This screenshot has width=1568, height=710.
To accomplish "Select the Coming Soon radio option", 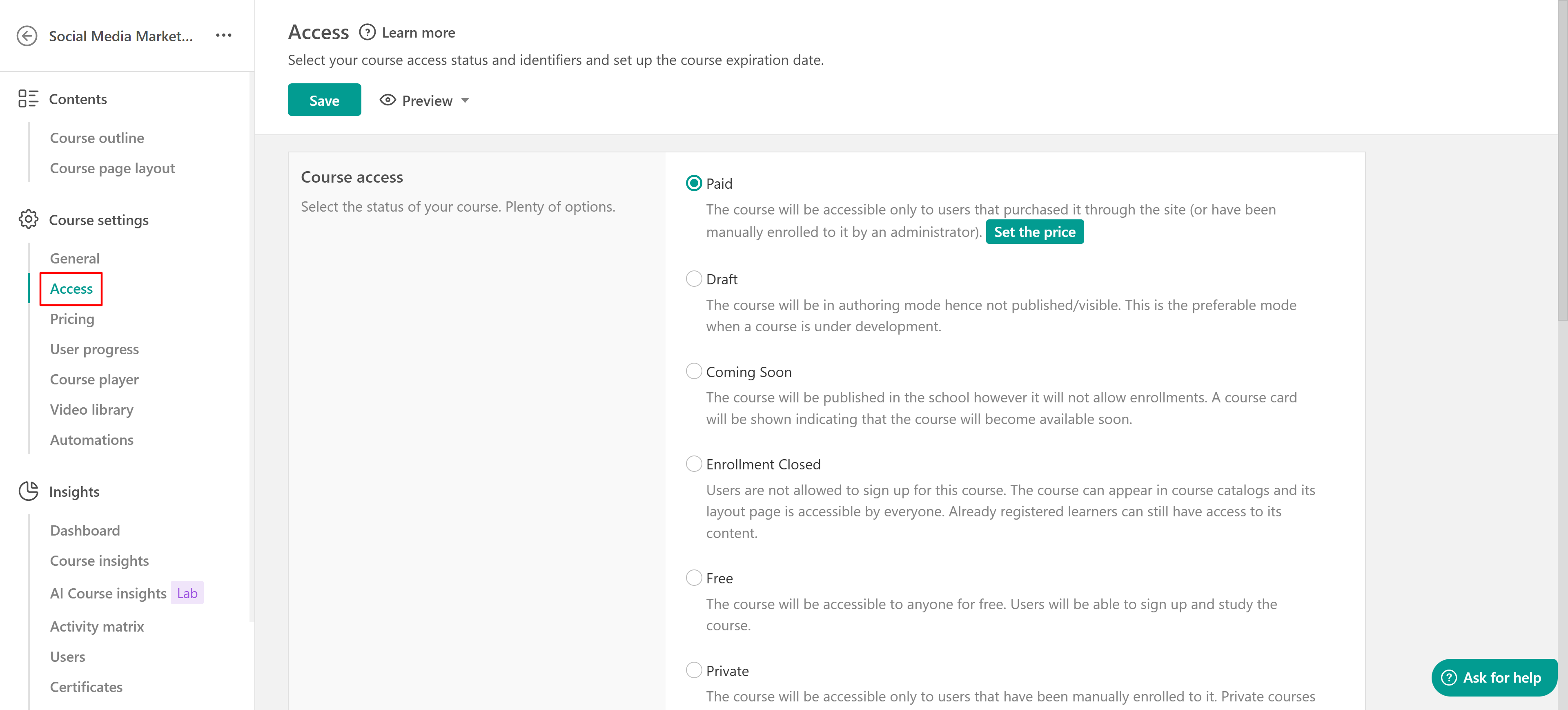I will [693, 371].
